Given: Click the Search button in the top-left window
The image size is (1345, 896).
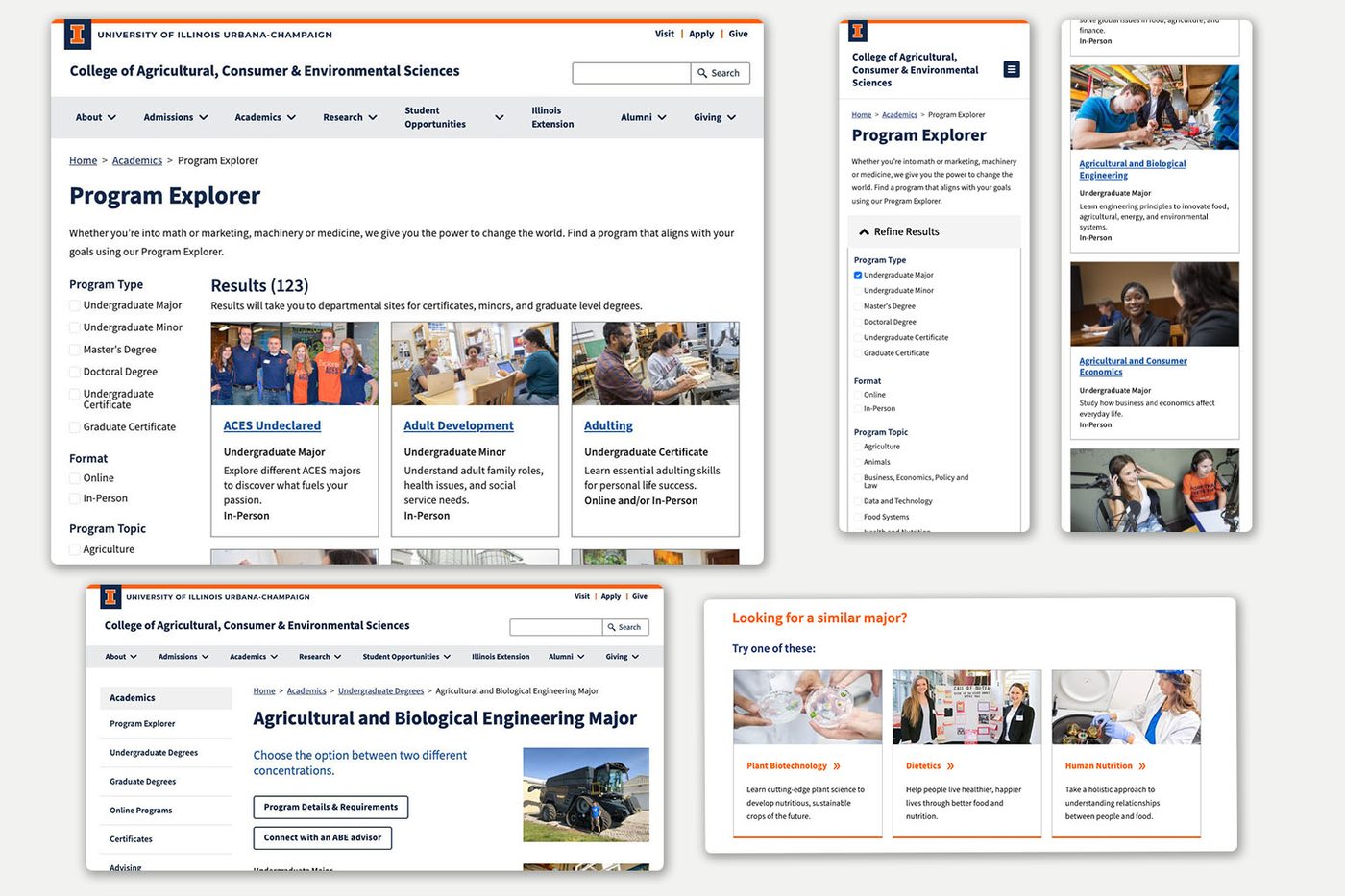Looking at the screenshot, I should tap(720, 73).
